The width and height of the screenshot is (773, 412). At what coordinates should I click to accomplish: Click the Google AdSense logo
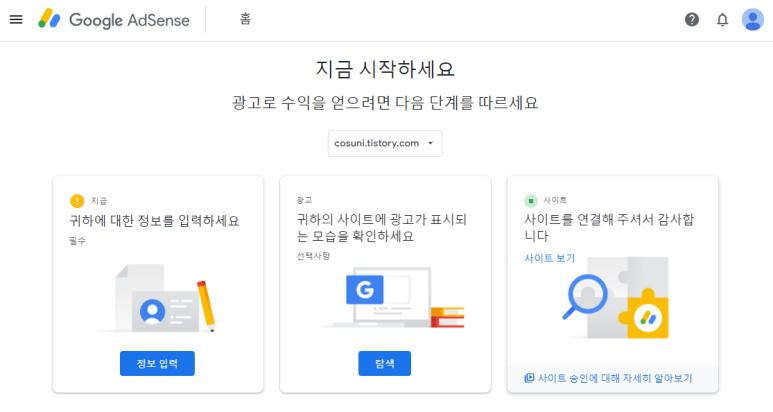[114, 20]
